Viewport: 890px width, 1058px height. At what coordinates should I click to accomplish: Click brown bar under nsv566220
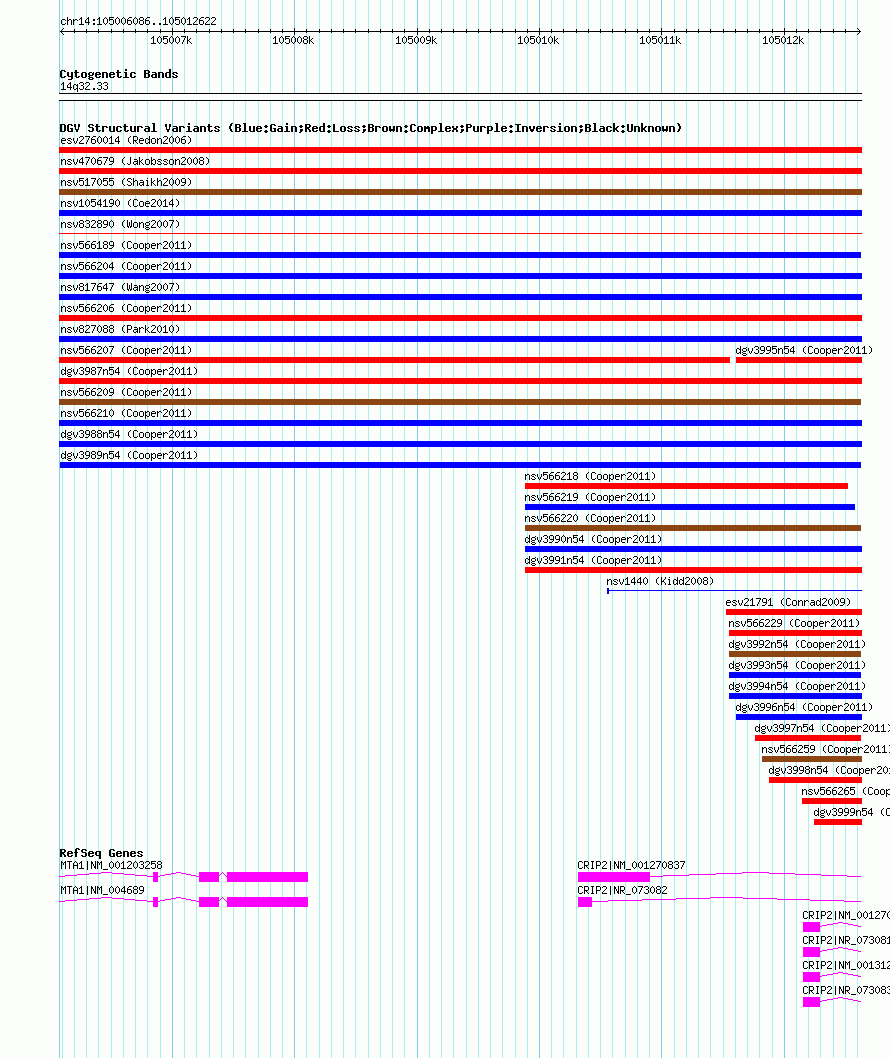pyautogui.click(x=693, y=528)
